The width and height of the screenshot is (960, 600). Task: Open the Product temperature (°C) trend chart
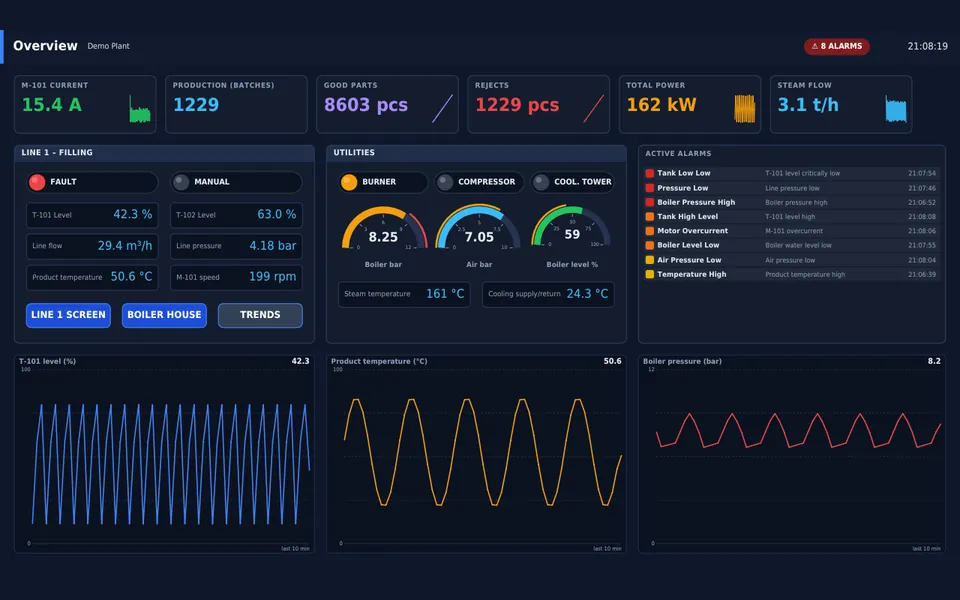(x=476, y=454)
